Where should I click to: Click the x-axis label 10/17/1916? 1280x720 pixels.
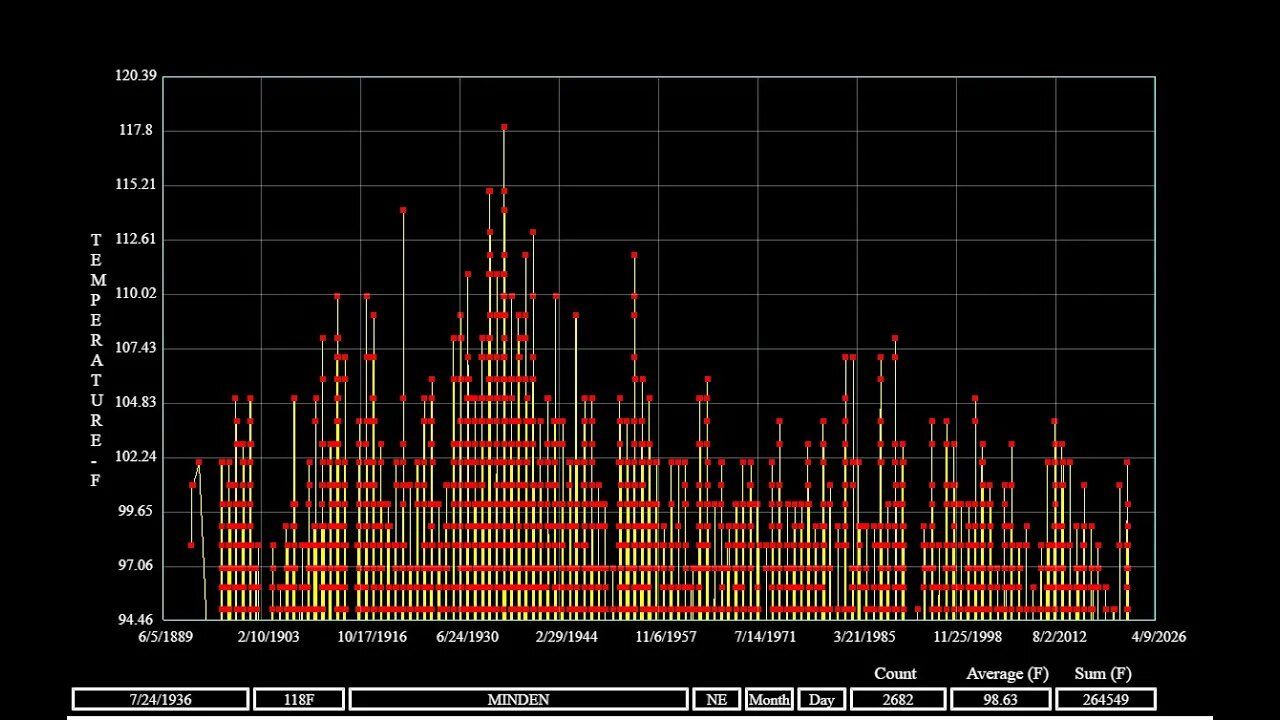(372, 637)
